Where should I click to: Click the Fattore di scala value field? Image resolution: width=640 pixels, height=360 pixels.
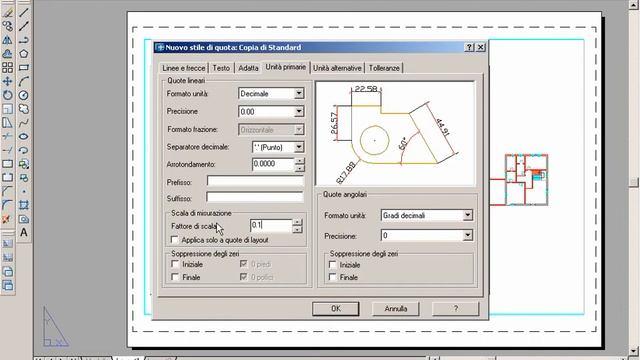pos(271,225)
